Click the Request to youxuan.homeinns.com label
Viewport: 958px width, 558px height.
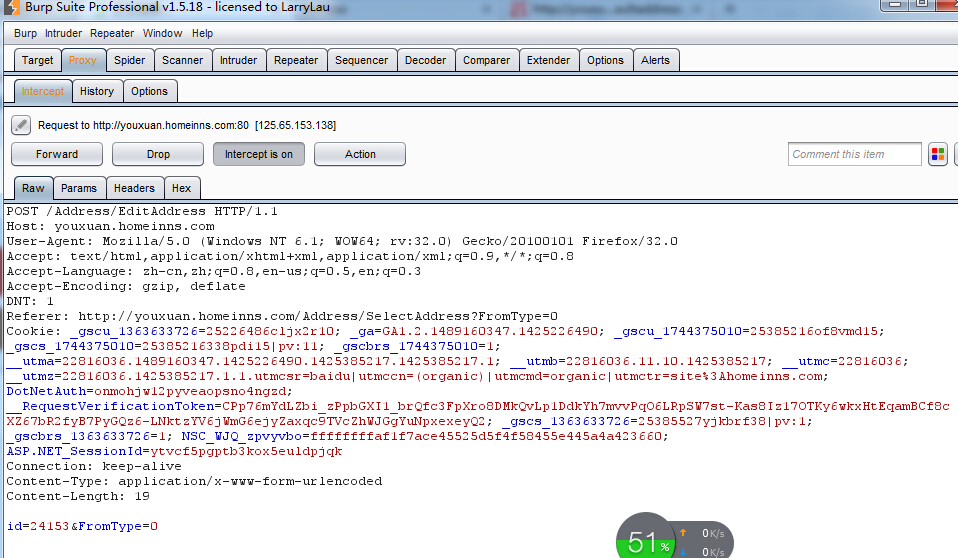187,125
